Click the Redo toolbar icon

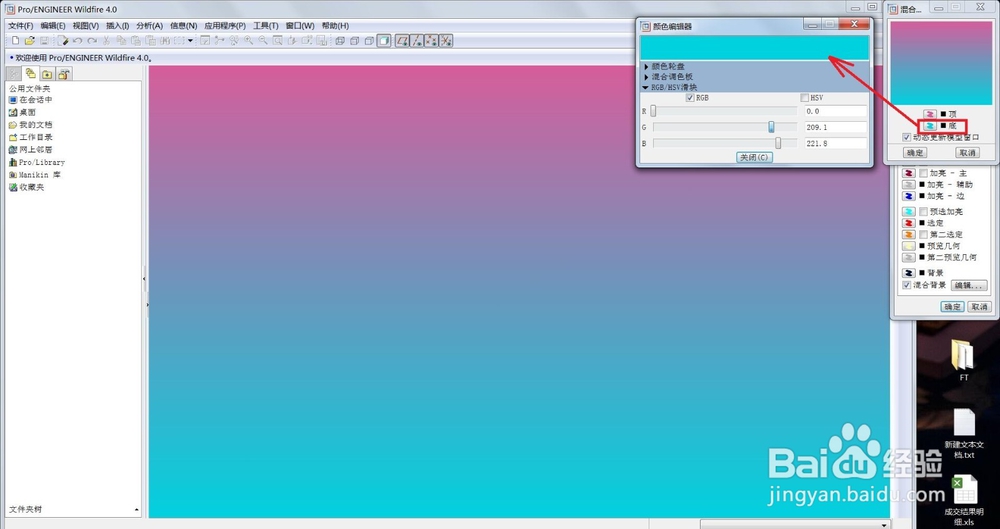click(x=92, y=41)
